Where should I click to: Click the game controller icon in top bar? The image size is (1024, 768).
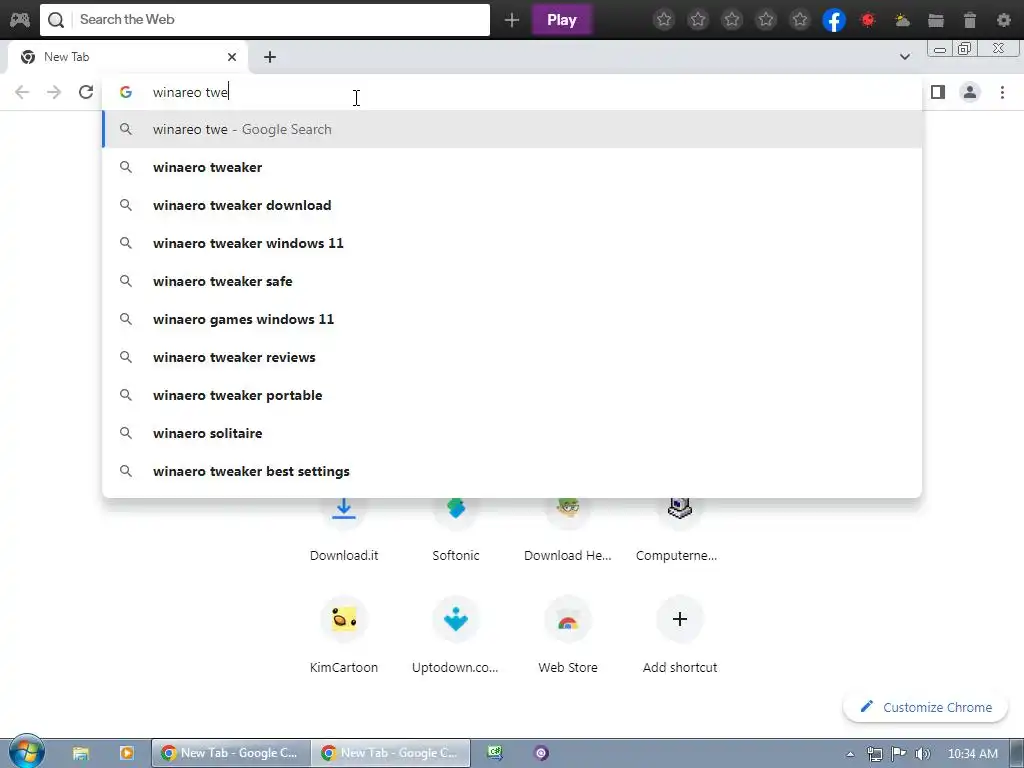[x=20, y=20]
